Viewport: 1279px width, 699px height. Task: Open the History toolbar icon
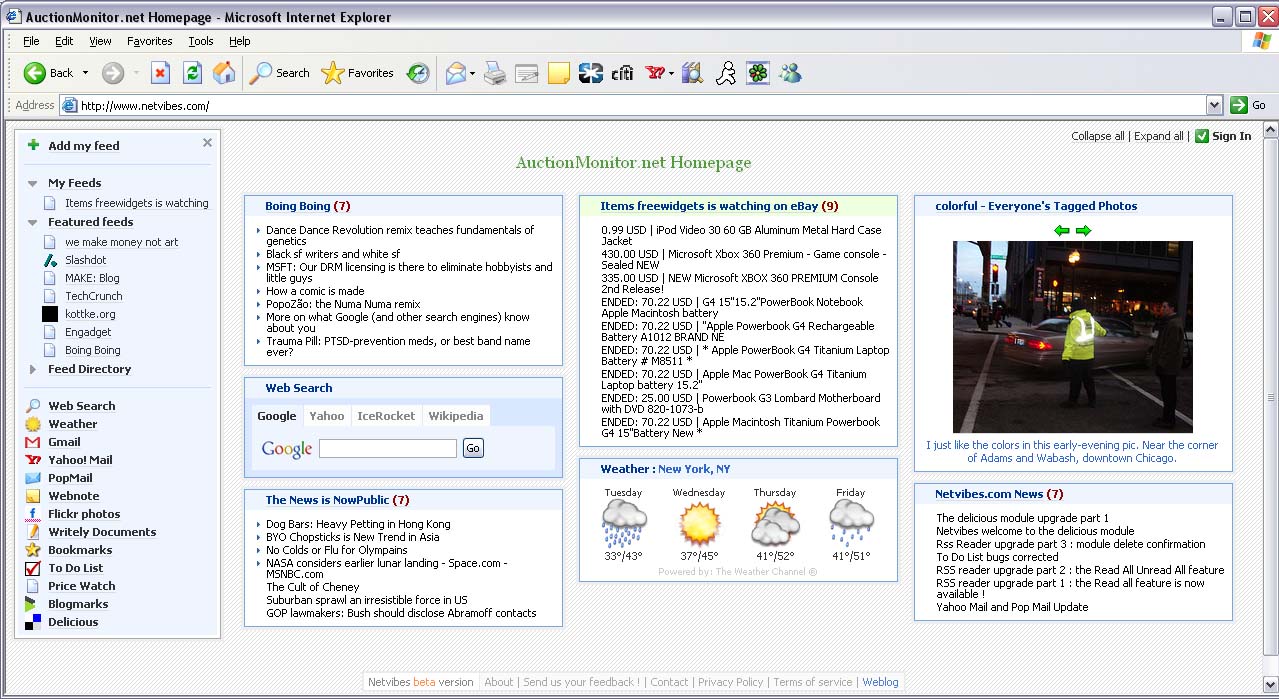418,73
